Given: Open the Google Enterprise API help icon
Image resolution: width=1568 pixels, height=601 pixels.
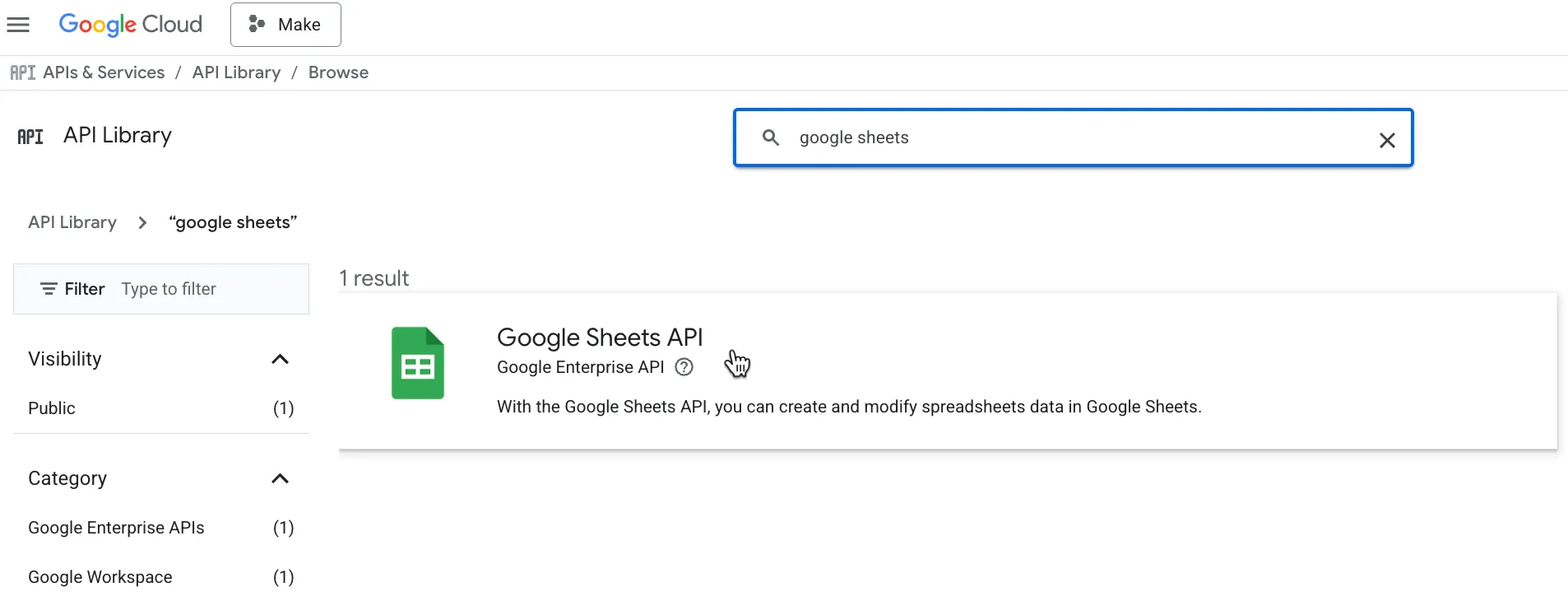Looking at the screenshot, I should coord(684,367).
